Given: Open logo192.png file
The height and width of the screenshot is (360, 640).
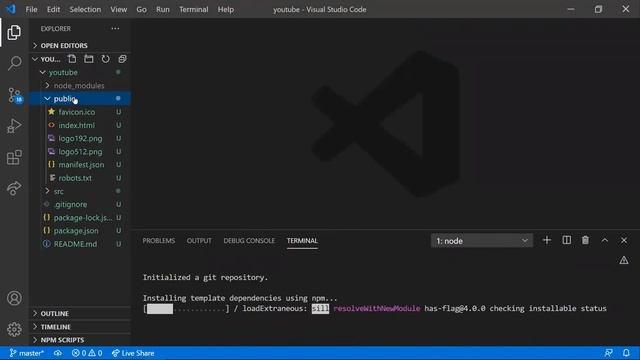Looking at the screenshot, I should 80,138.
